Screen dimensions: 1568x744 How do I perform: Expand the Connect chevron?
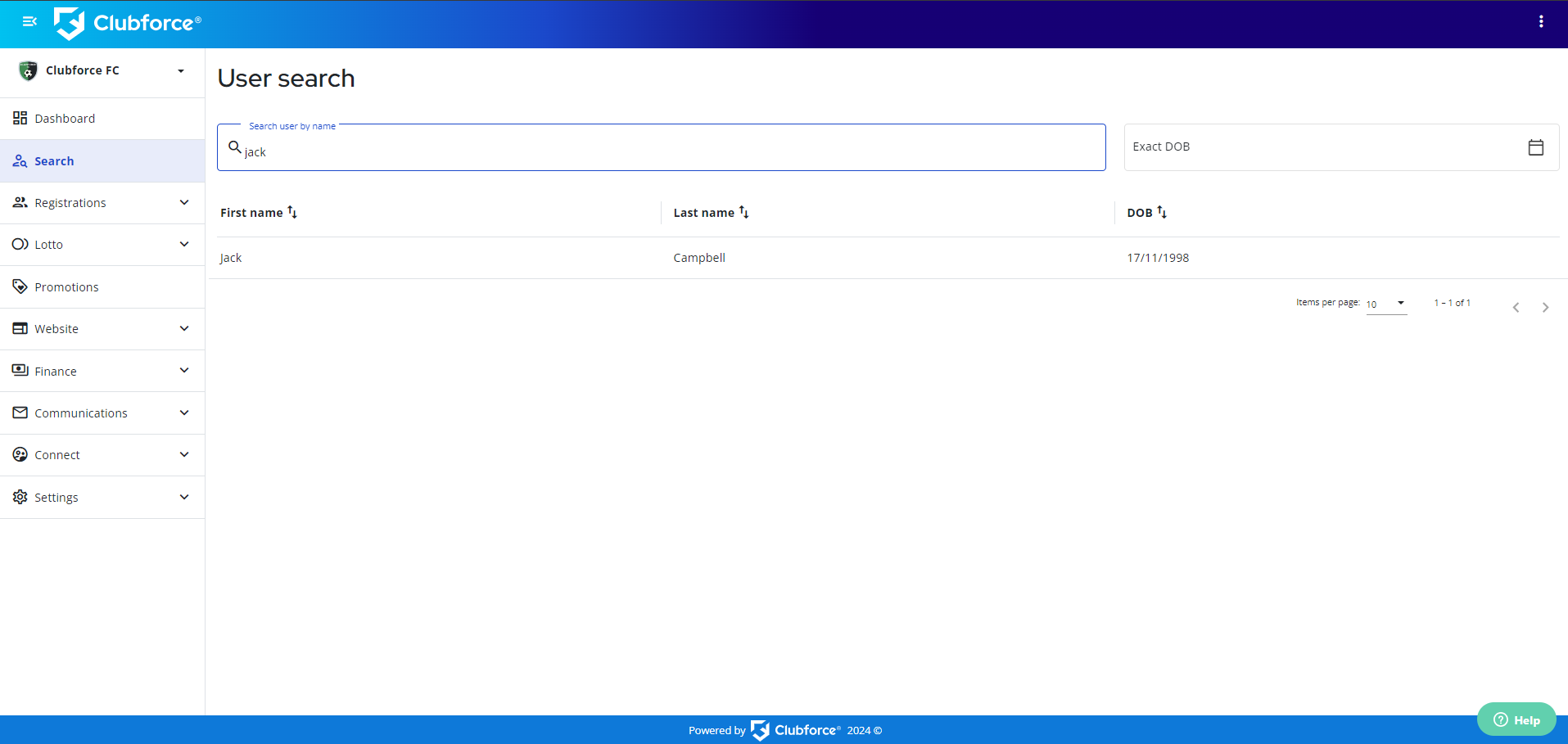184,454
